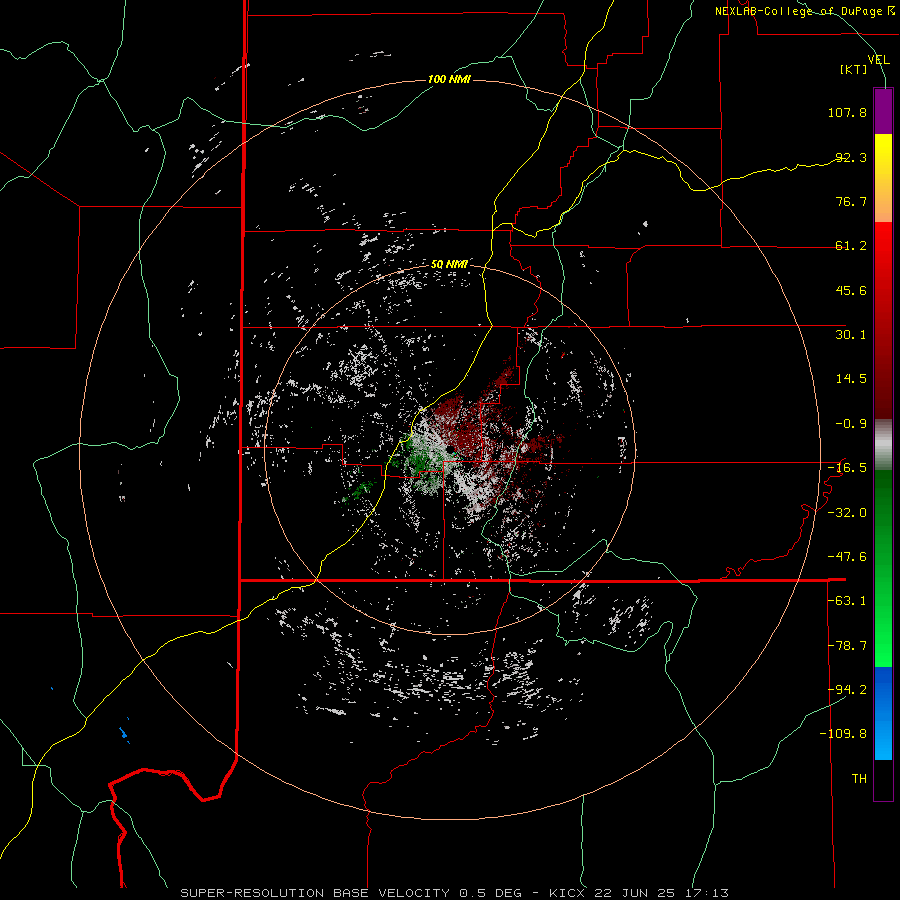Image resolution: width=900 pixels, height=900 pixels.
Task: Click the Super-Resolution Base Velocity caption
Action: pos(455,893)
